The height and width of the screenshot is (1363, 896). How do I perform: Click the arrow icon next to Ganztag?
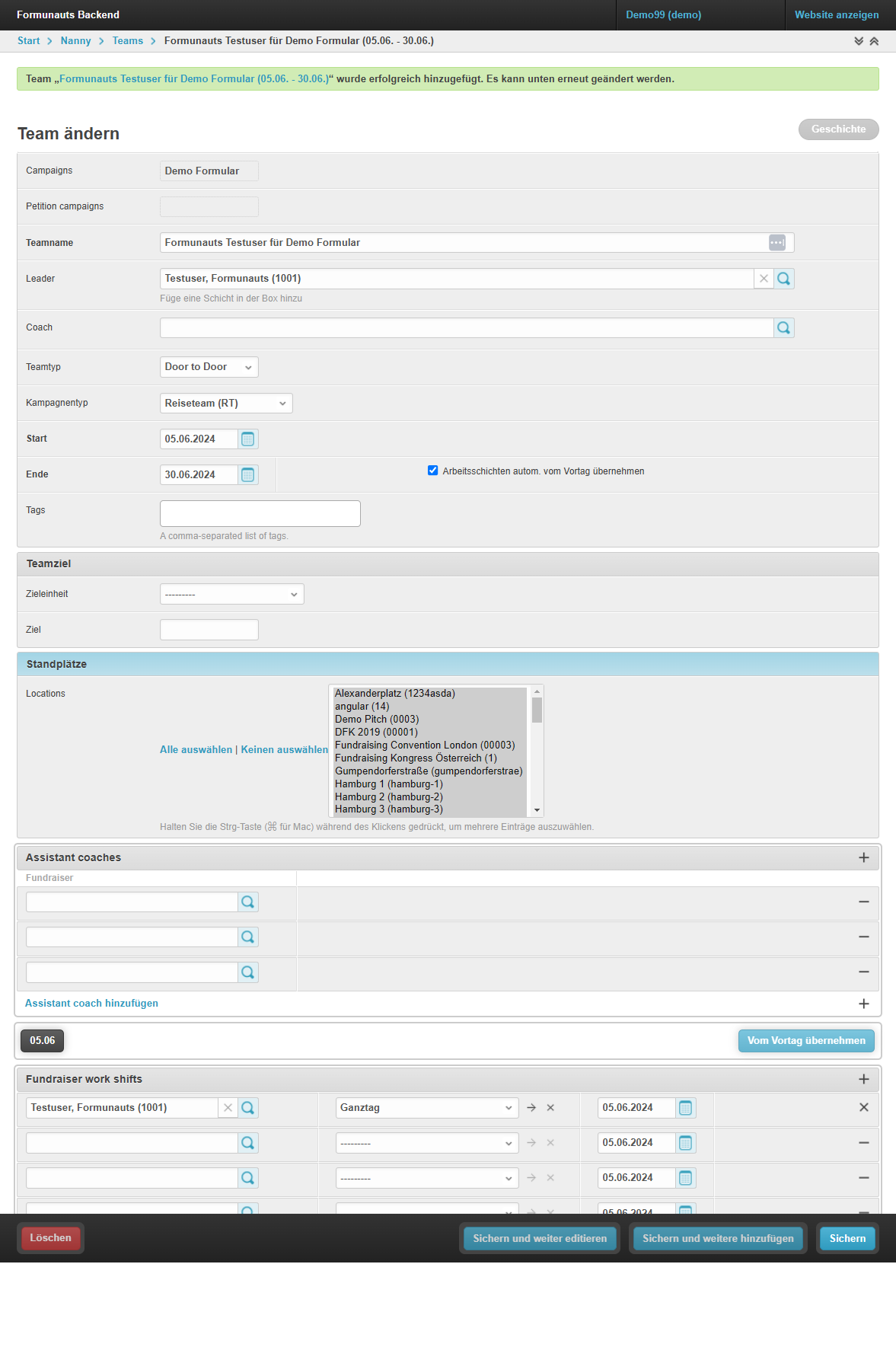point(531,1108)
